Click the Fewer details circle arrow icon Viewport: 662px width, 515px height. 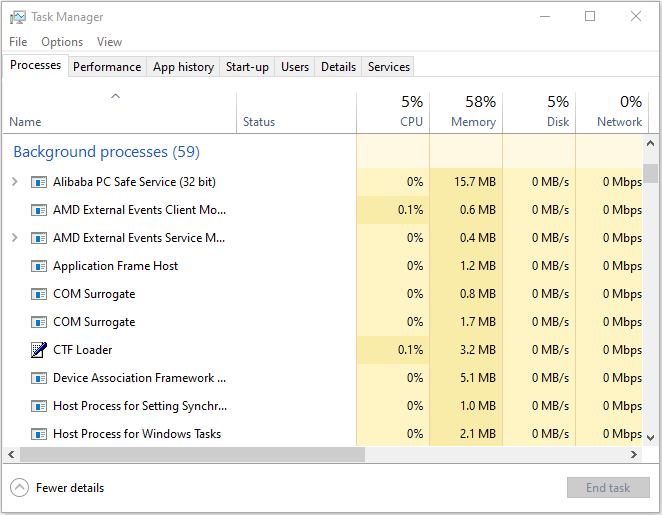(x=19, y=488)
